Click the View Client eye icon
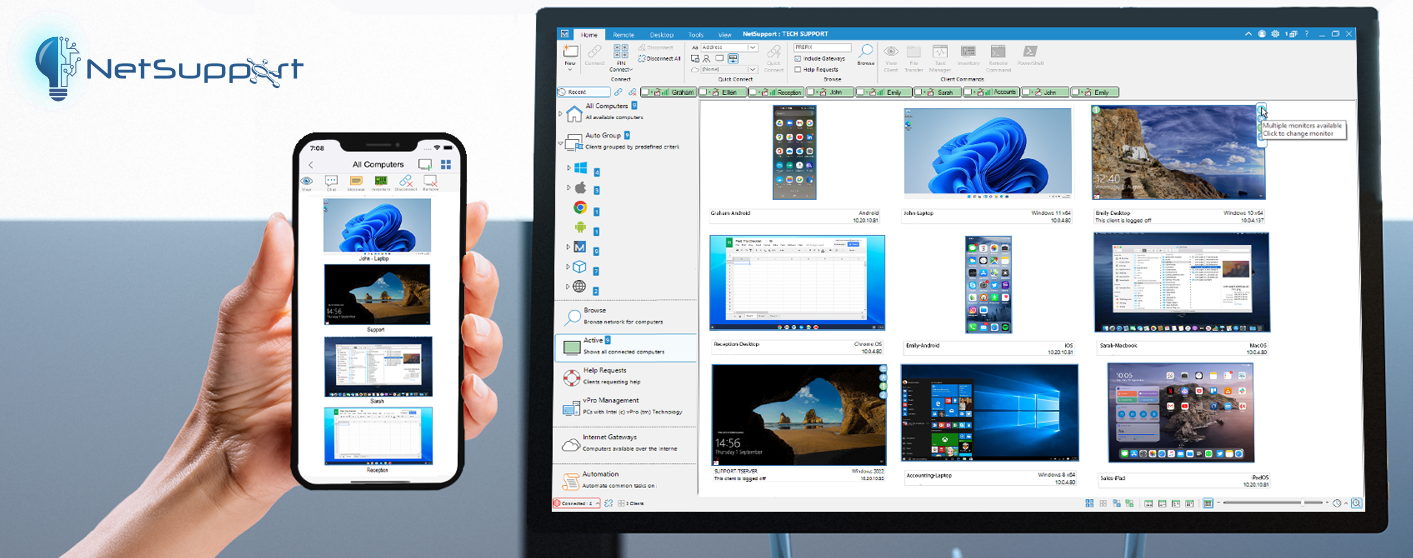Viewport: 1413px width, 558px height. tap(891, 57)
